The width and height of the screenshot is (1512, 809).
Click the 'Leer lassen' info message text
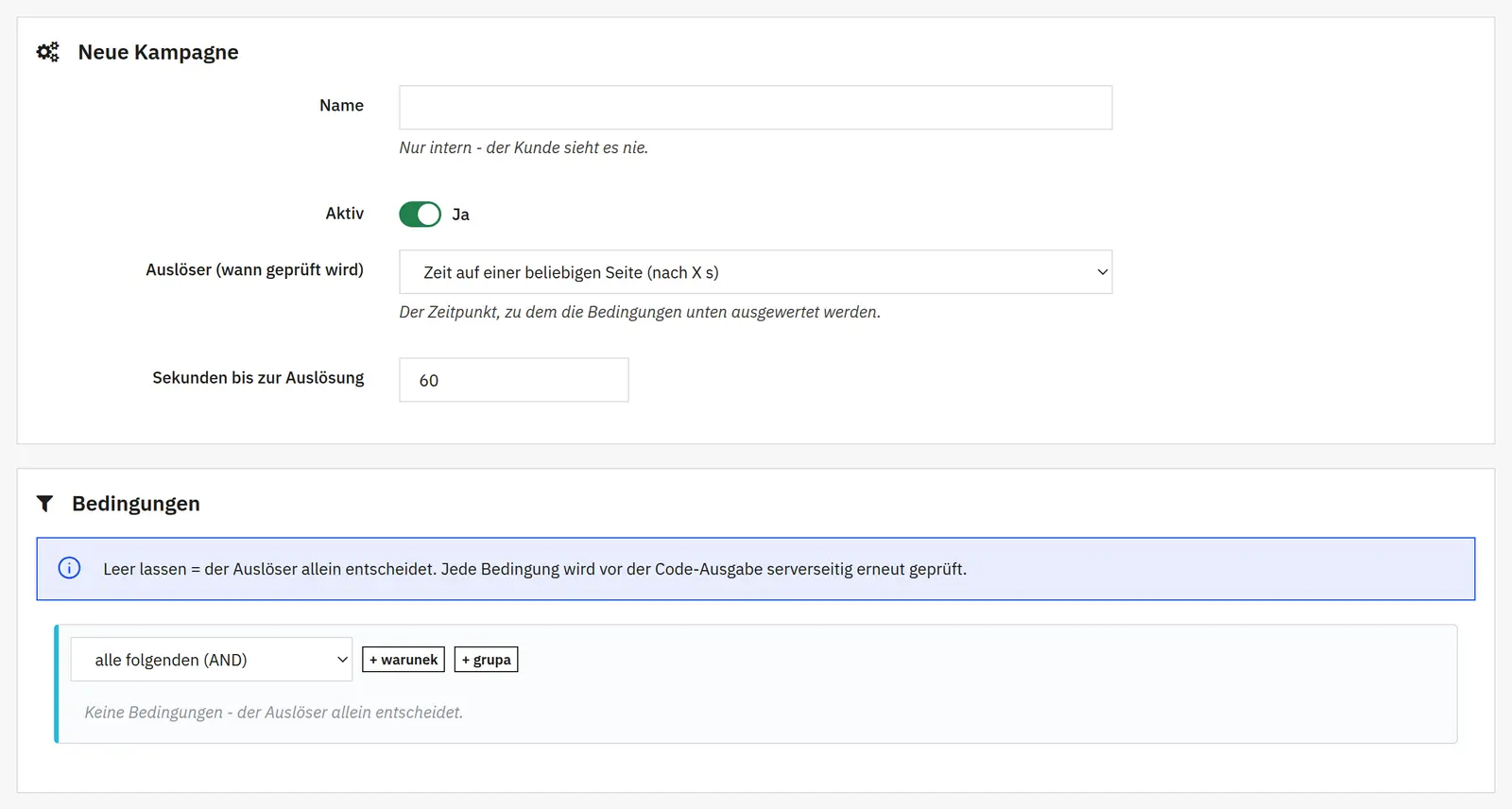(535, 569)
